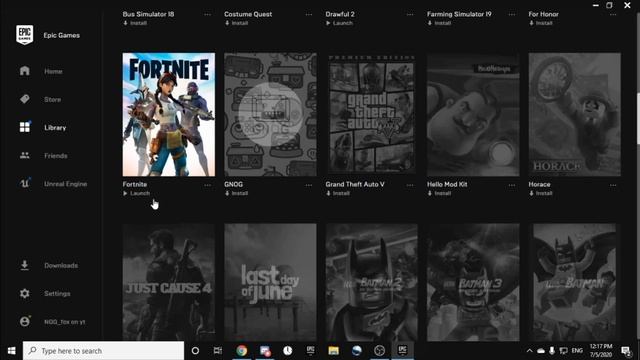Image resolution: width=640 pixels, height=360 pixels.
Task: Install Grand Theft Auto V
Action: coord(338,193)
